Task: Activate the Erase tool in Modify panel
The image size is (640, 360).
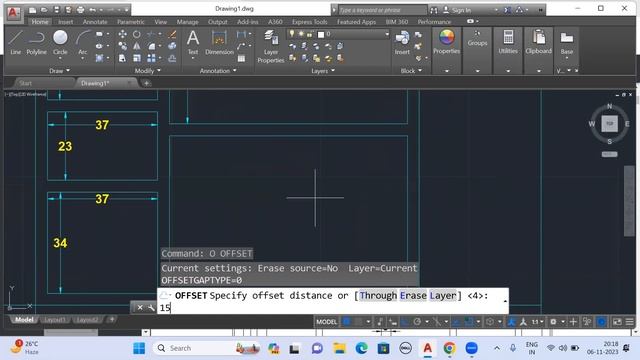Action: 172,34
